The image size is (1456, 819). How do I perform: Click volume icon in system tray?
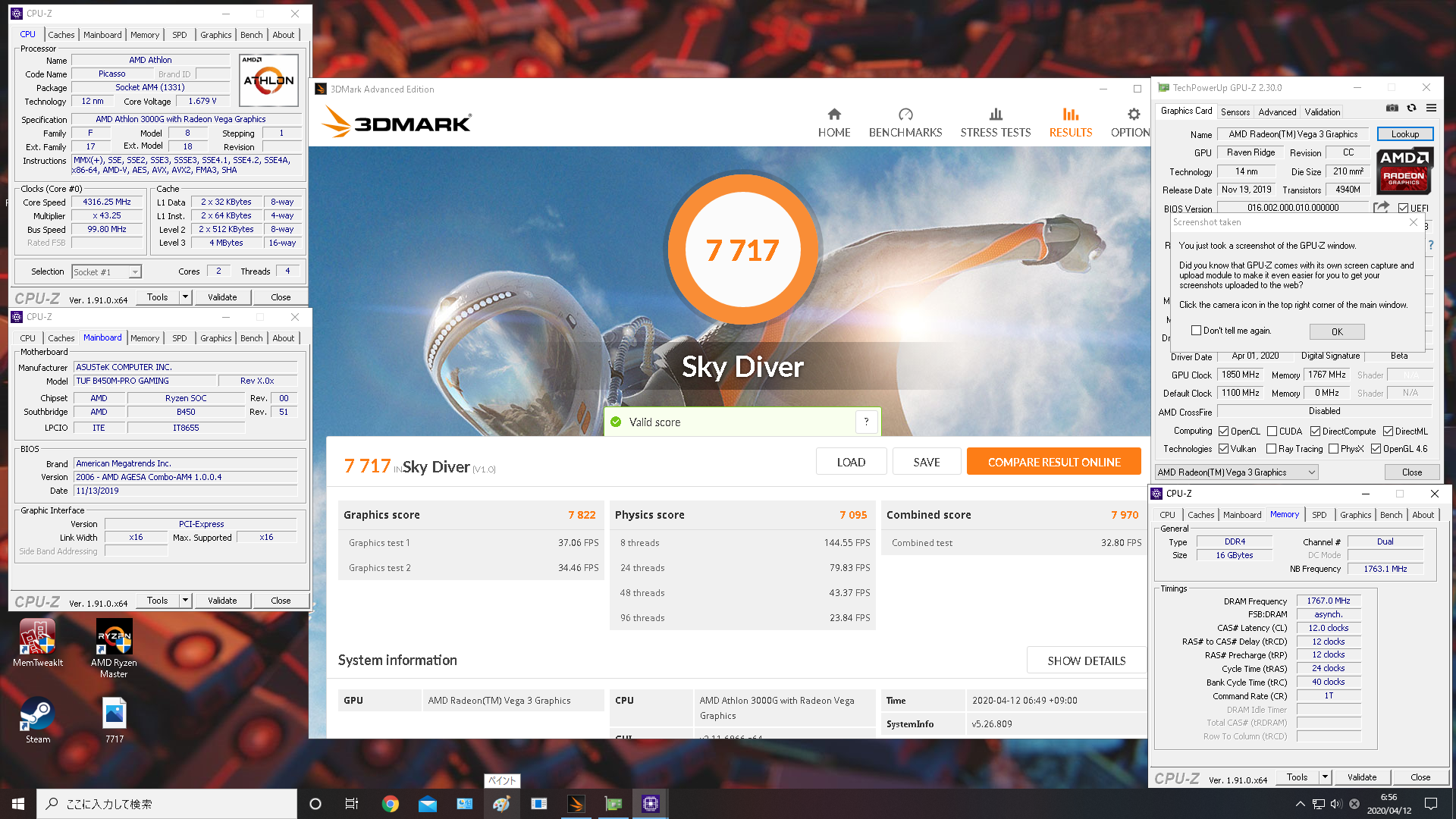point(1336,804)
